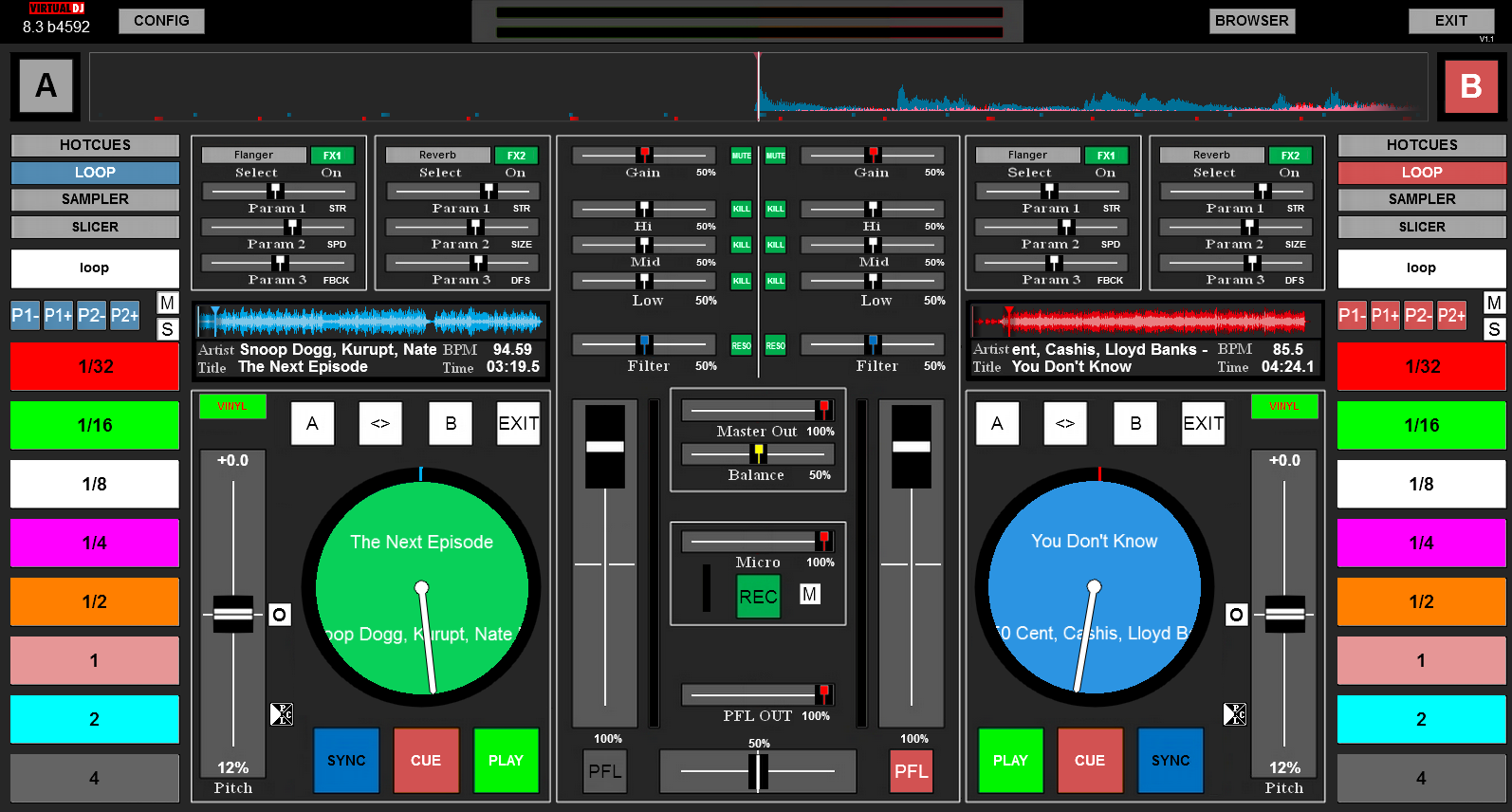Image resolution: width=1512 pixels, height=812 pixels.
Task: Toggle left filter RESO button
Action: point(741,346)
